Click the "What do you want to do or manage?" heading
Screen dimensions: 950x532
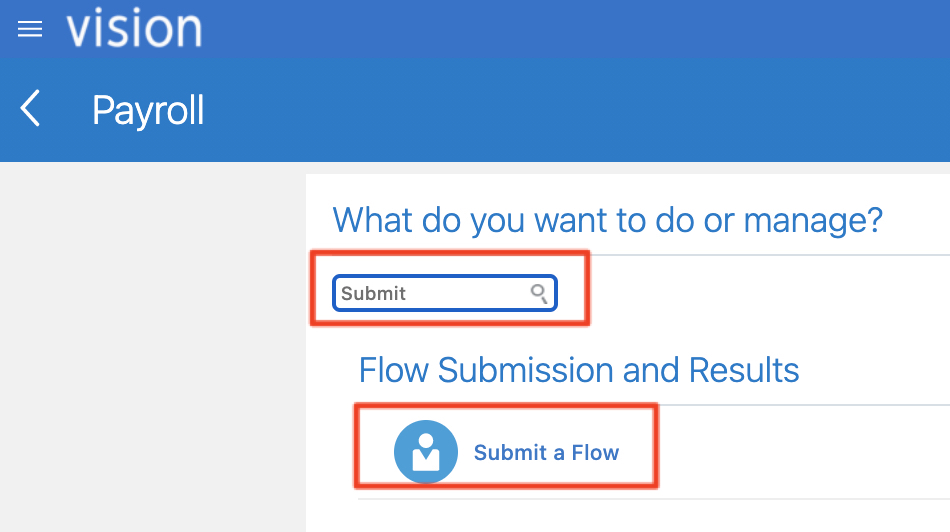[x=607, y=219]
